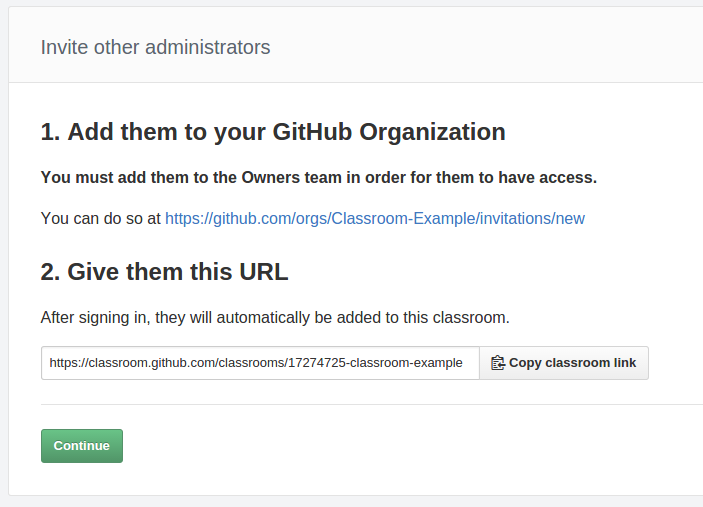Click the 'Invite other administrators' panel title

pos(156,48)
